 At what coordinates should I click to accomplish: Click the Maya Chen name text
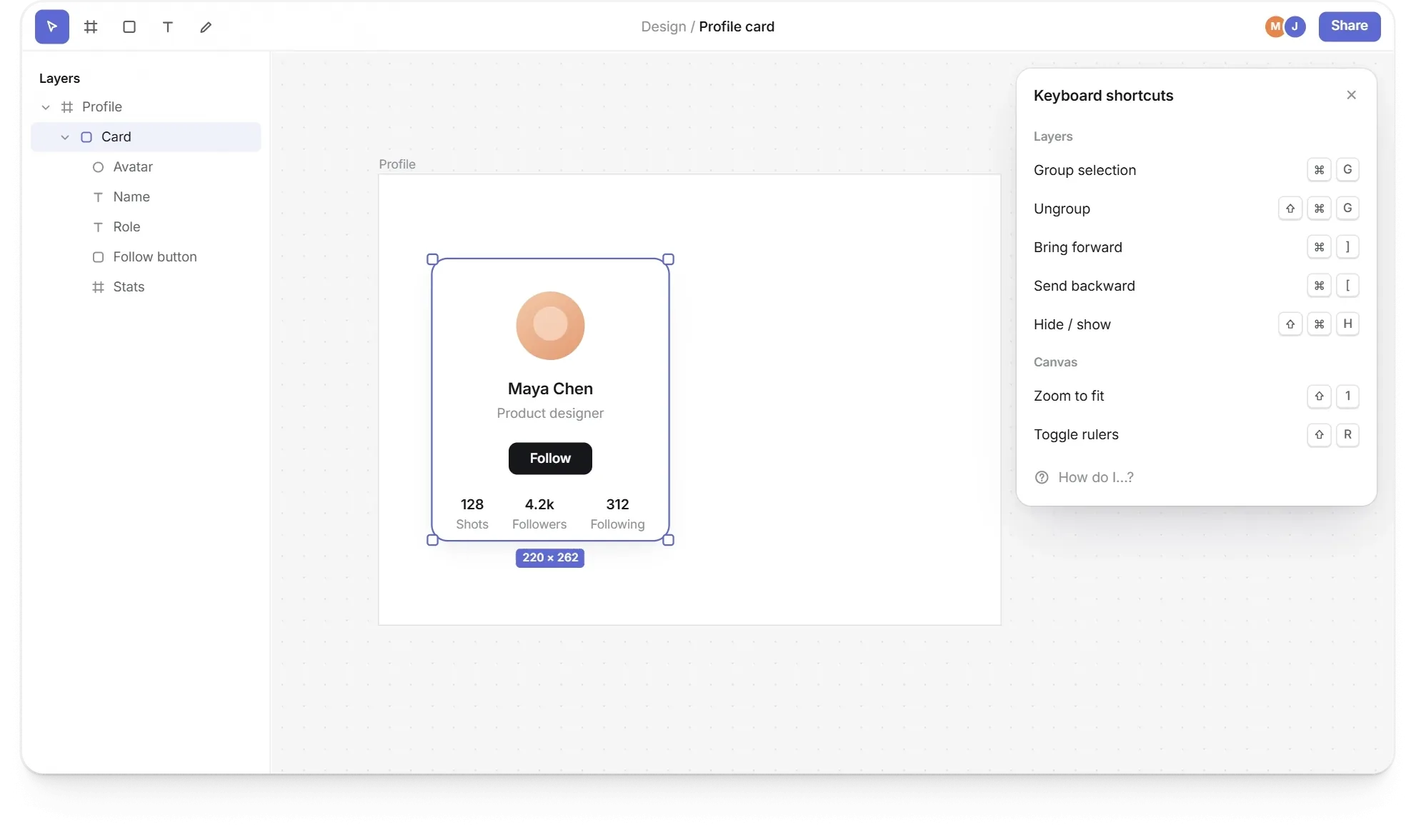point(550,389)
